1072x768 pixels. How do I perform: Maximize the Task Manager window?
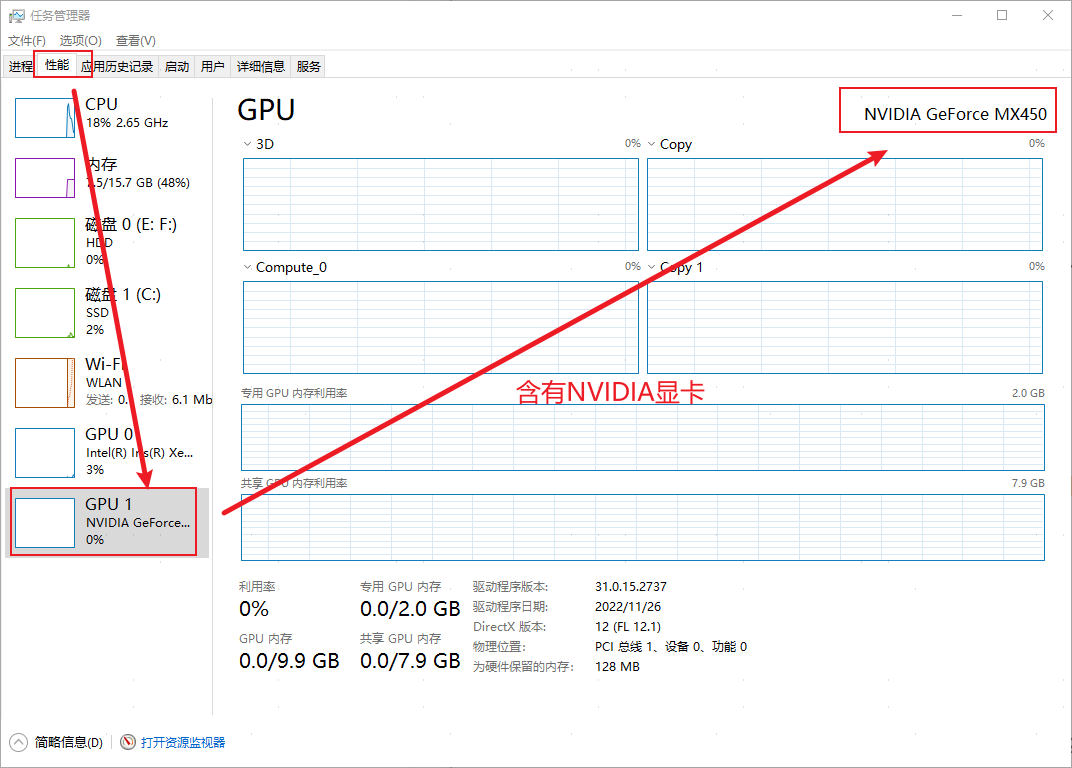pos(1002,15)
